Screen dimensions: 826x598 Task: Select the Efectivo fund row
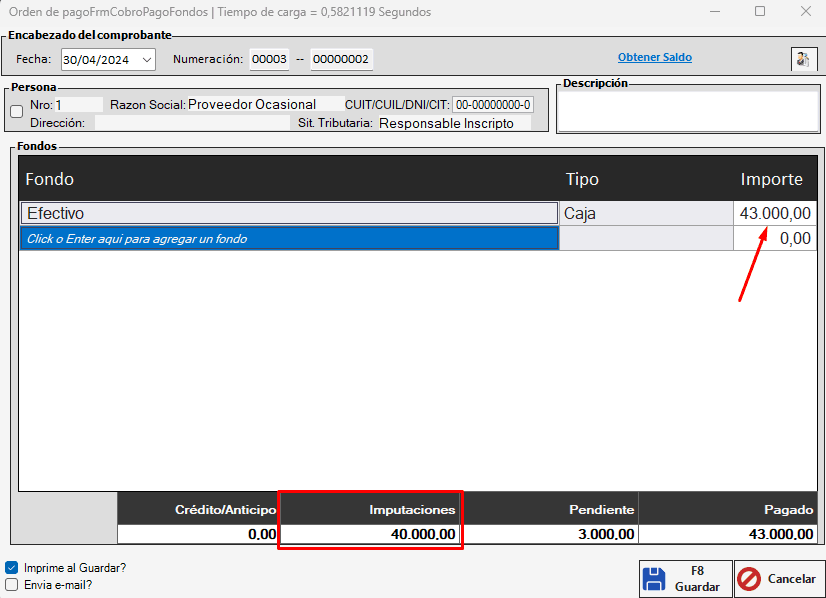pyautogui.click(x=288, y=213)
